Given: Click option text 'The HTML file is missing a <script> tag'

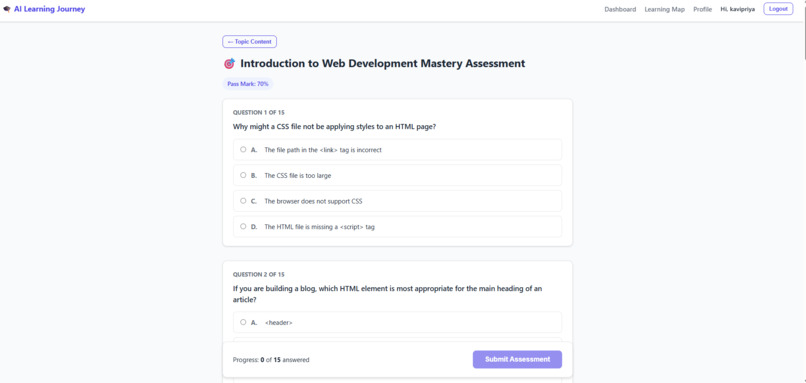Looking at the screenshot, I should [x=319, y=227].
